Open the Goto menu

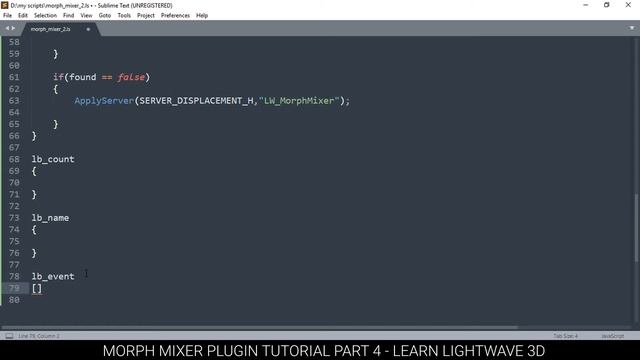(x=104, y=16)
